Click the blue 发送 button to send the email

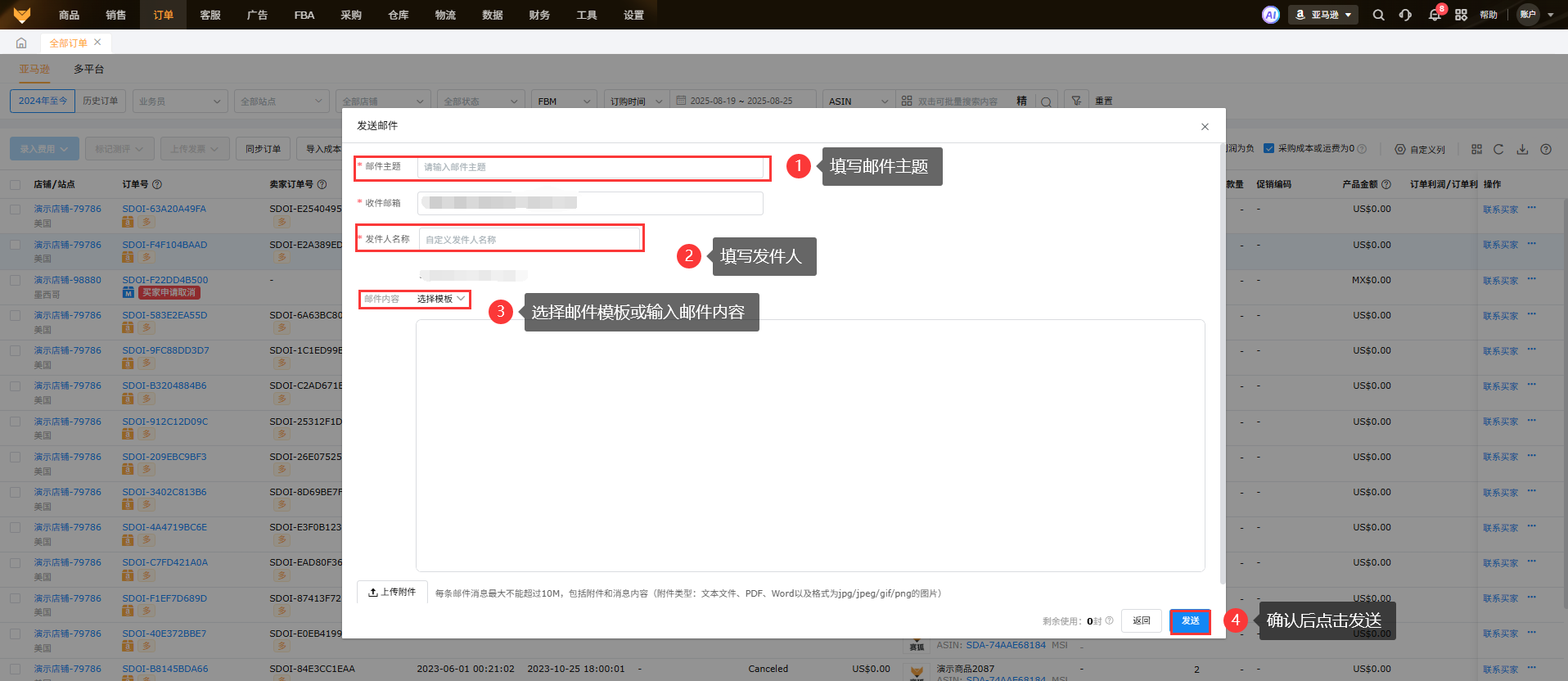coord(1190,620)
